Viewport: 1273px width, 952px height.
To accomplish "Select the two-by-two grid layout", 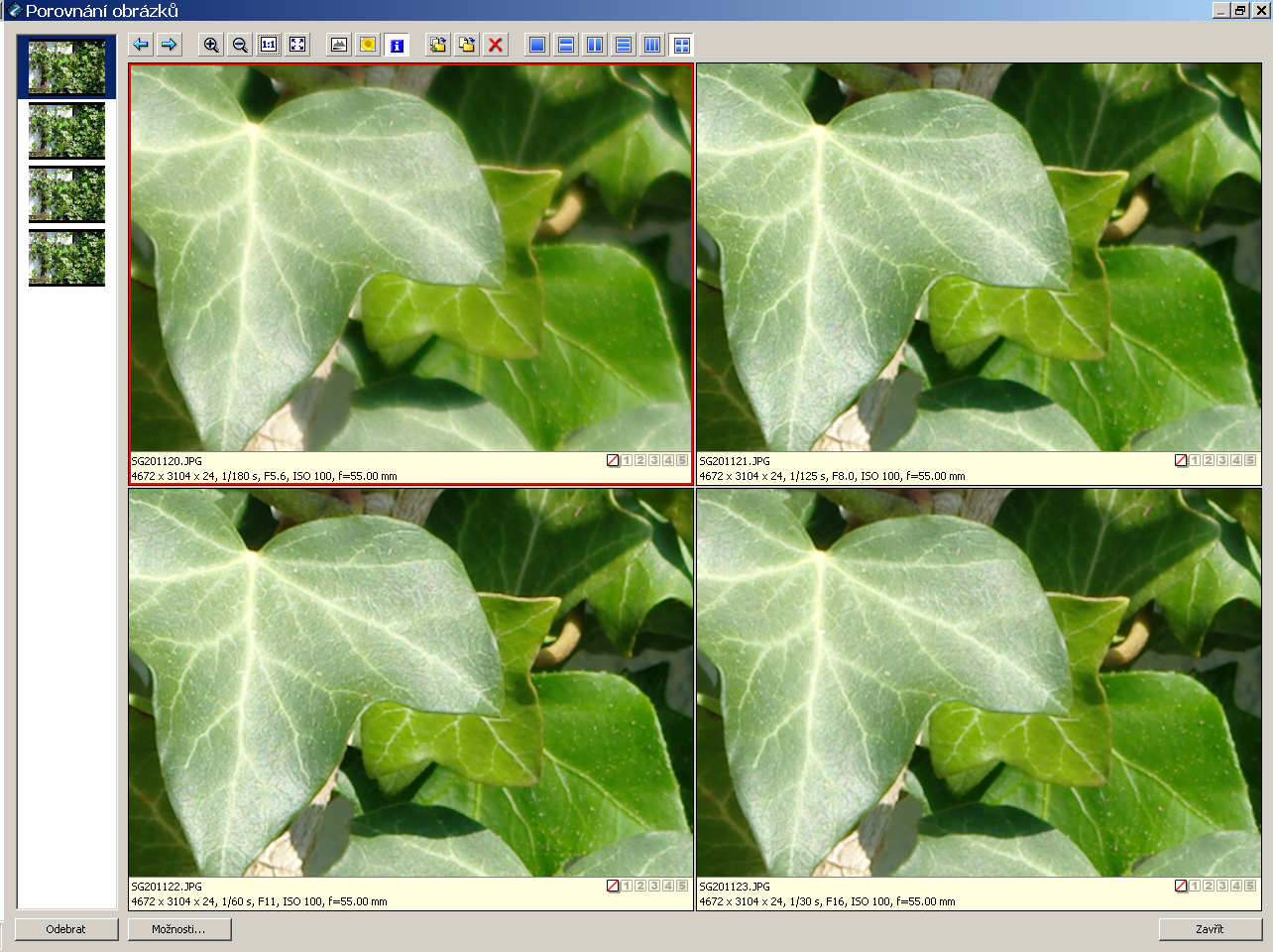I will [x=681, y=45].
